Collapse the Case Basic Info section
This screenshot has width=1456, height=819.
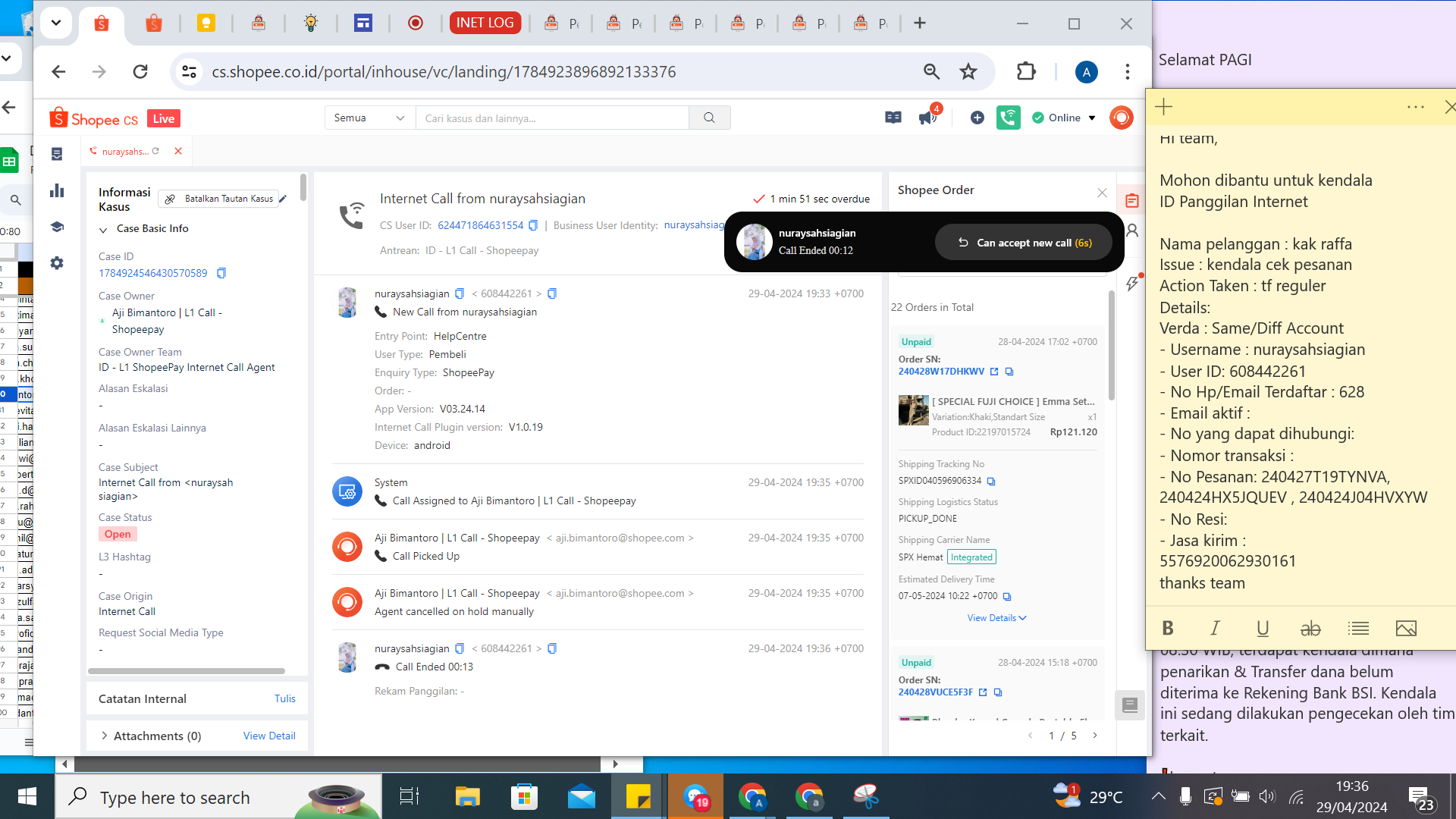pyautogui.click(x=103, y=229)
